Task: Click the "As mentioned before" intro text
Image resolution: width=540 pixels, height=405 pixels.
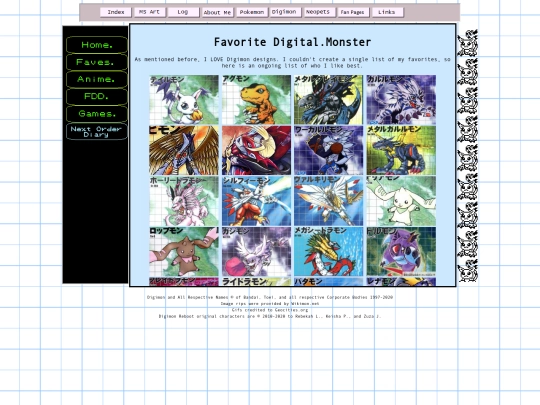Action: pos(292,62)
